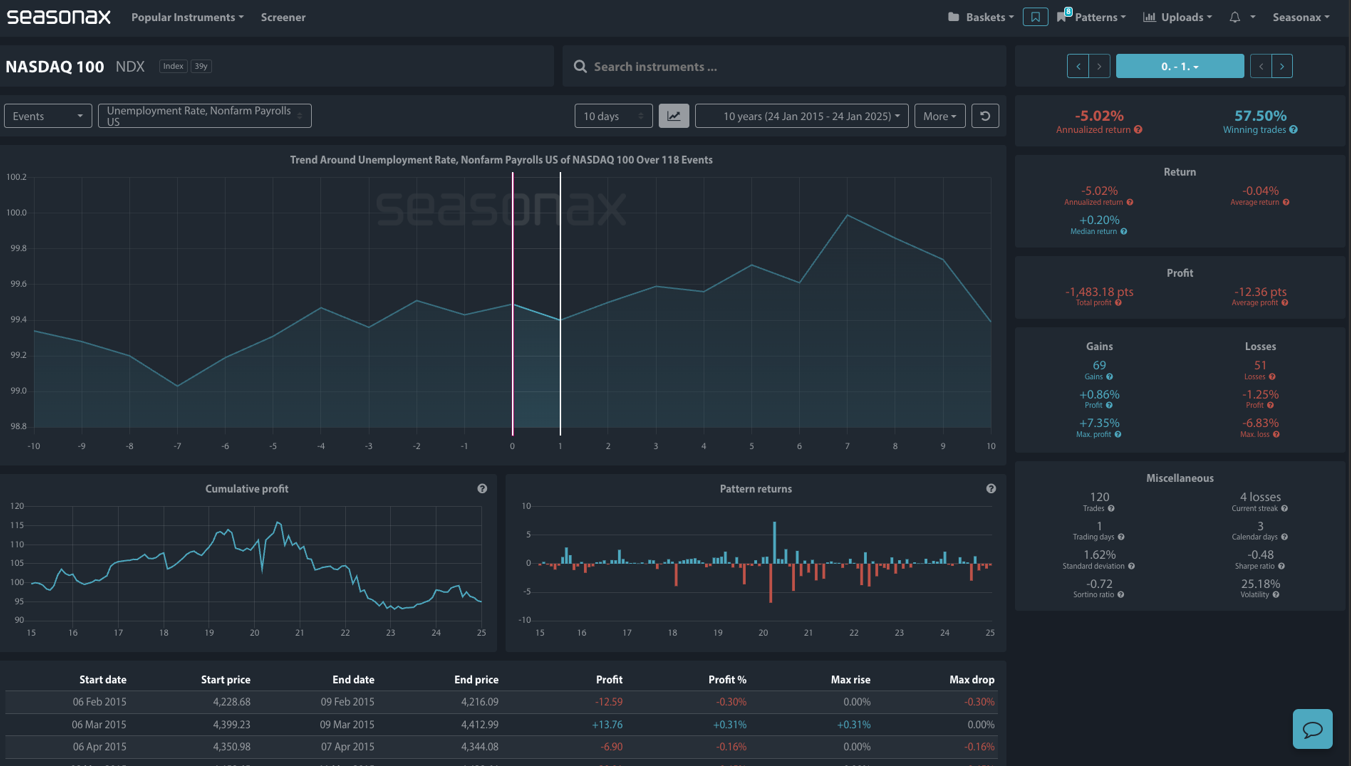Sort table by Max drop column
Image resolution: width=1352 pixels, height=767 pixels.
(972, 680)
